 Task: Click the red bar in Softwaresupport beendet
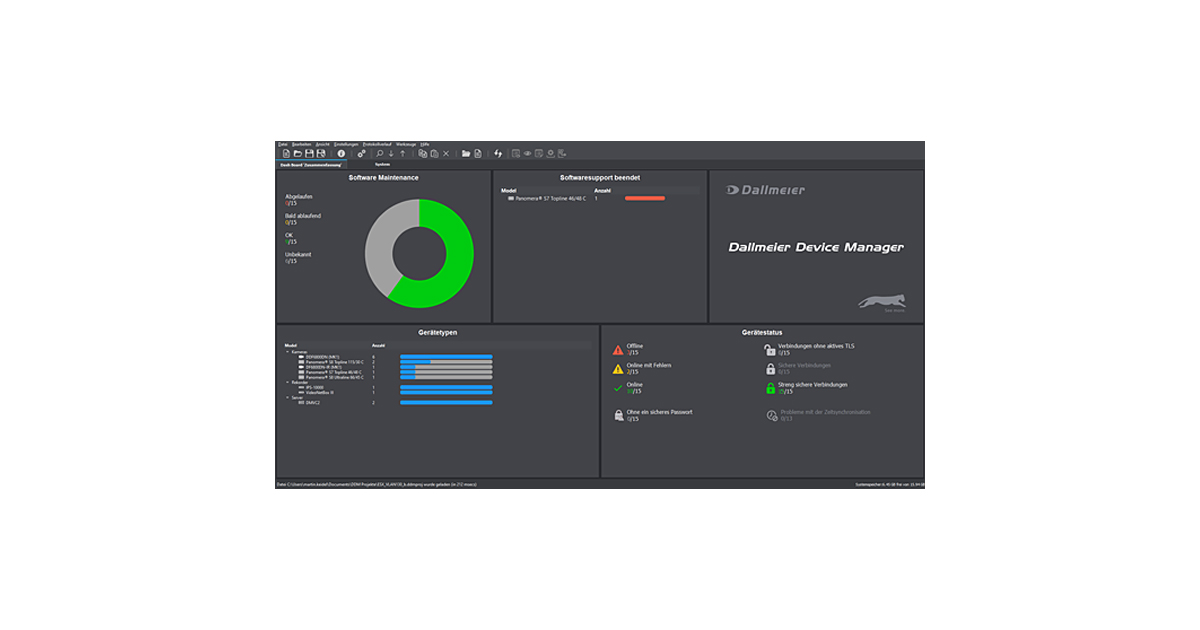tap(645, 198)
